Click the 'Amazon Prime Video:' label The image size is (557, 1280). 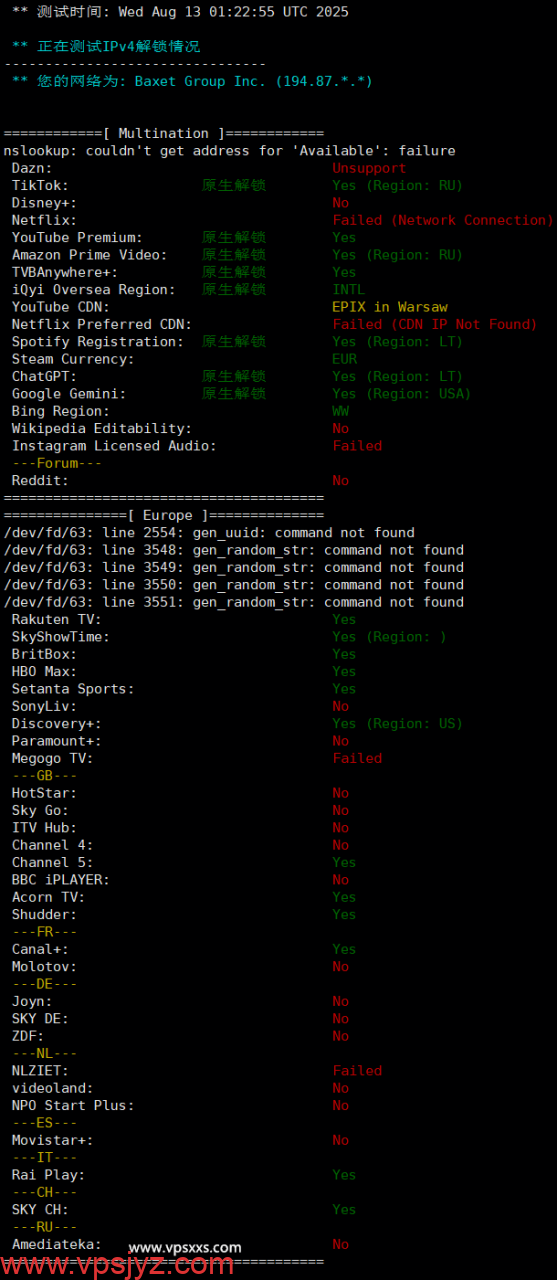[89, 255]
